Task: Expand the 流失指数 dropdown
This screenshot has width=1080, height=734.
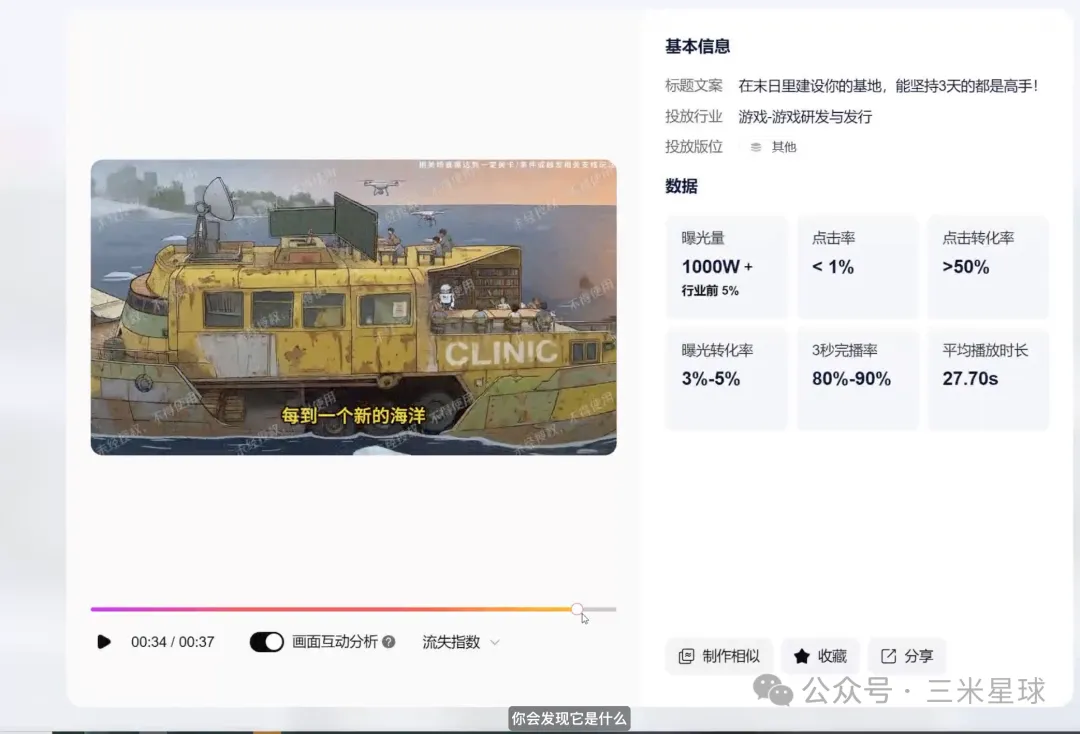Action: click(x=460, y=642)
